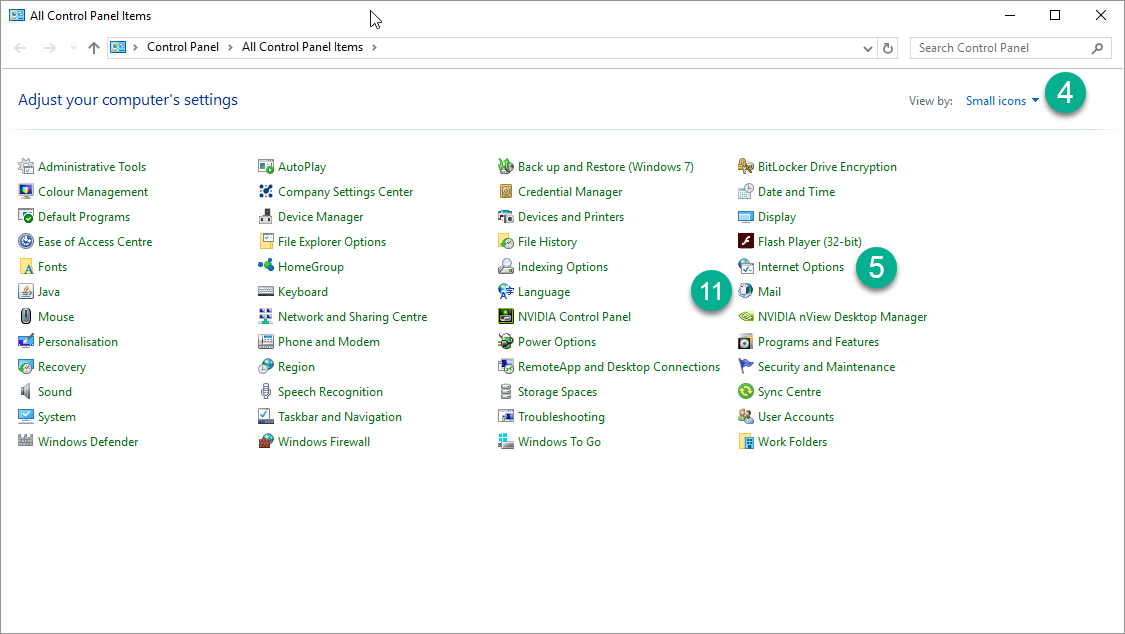Open the View by Small icons dropdown

1002,101
